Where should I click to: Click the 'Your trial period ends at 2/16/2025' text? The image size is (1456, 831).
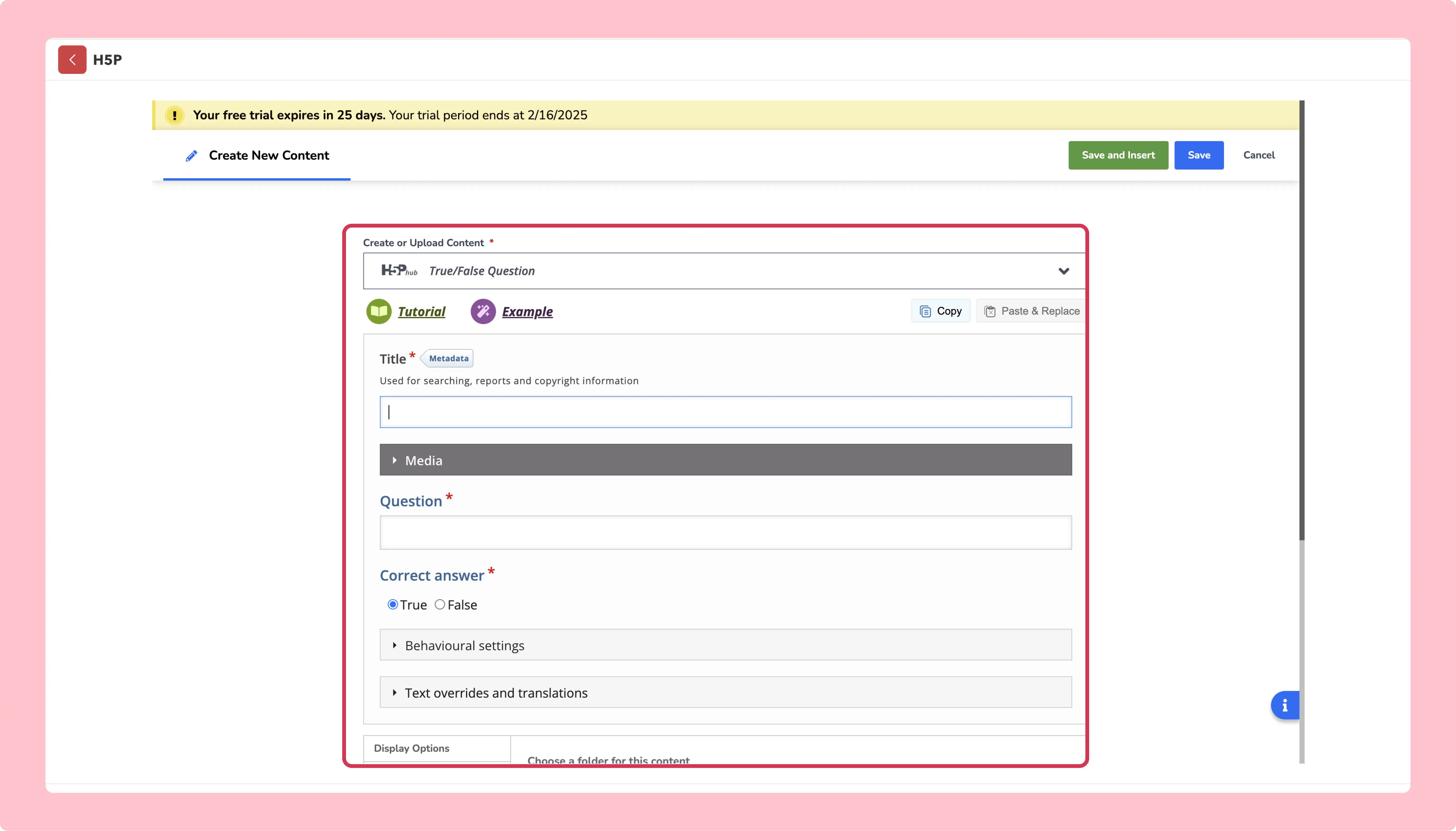point(488,115)
